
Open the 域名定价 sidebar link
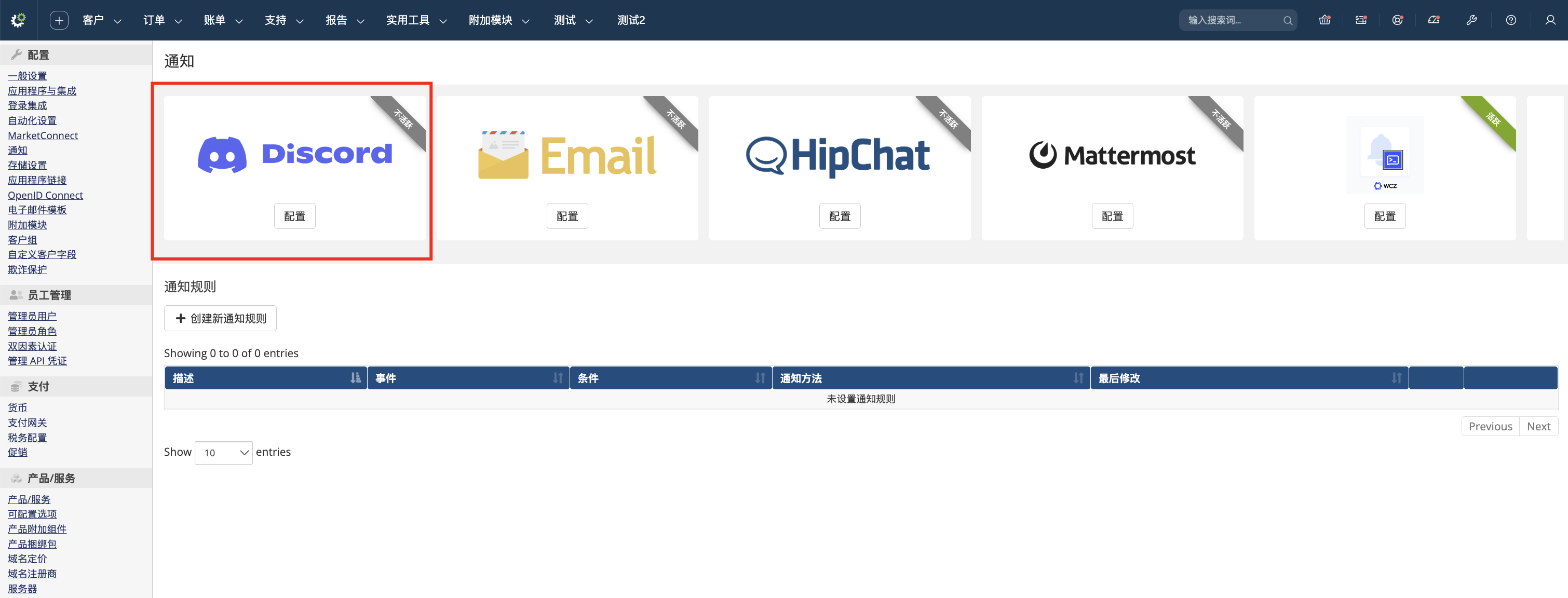28,559
